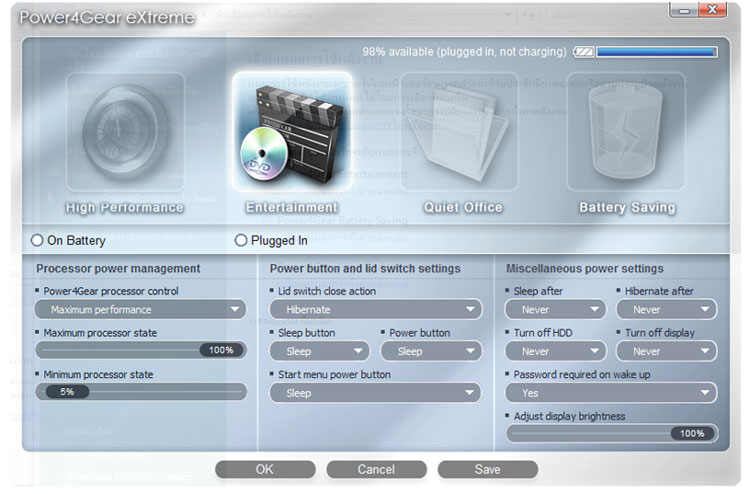Viewport: 750px width, 494px height.
Task: Select the Battery Saving battery icon
Action: point(626,132)
